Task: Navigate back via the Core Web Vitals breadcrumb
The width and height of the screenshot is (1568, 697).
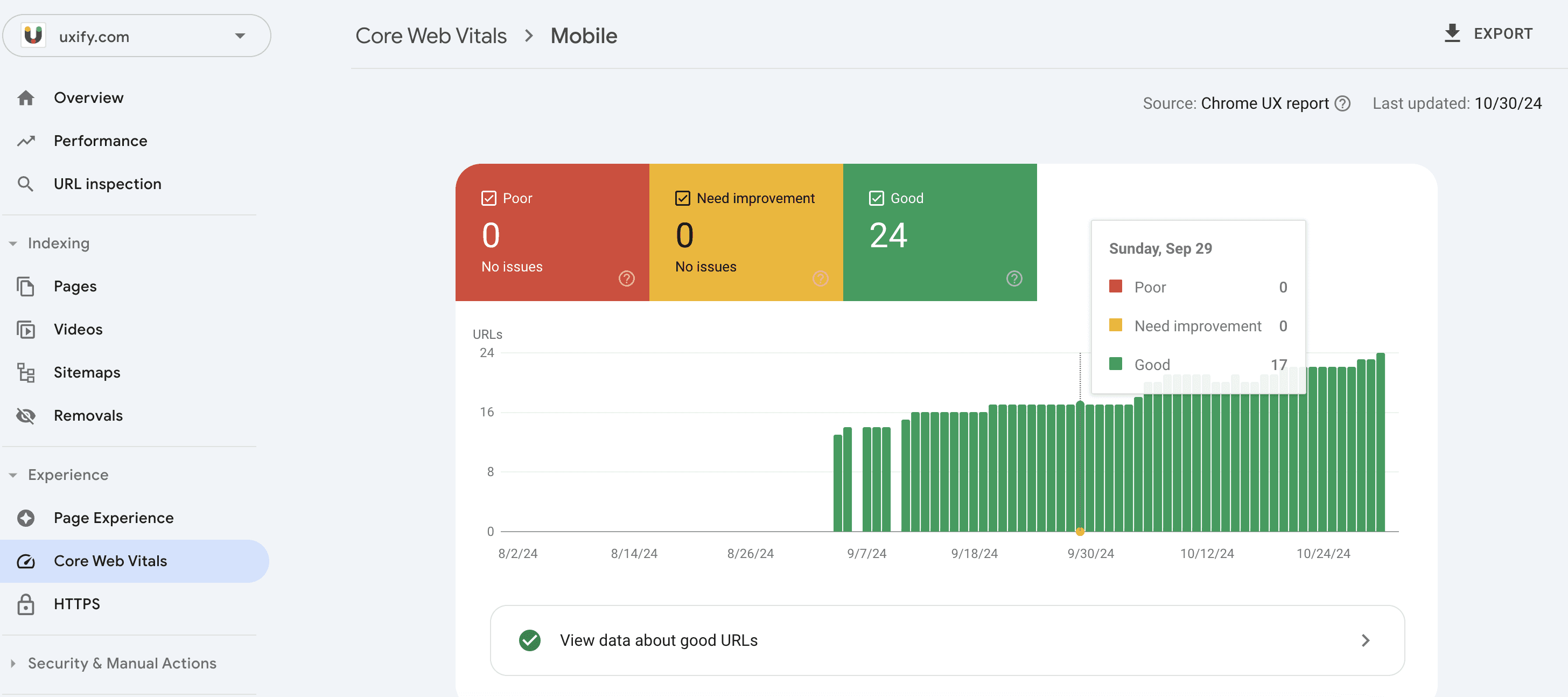Action: [x=431, y=36]
